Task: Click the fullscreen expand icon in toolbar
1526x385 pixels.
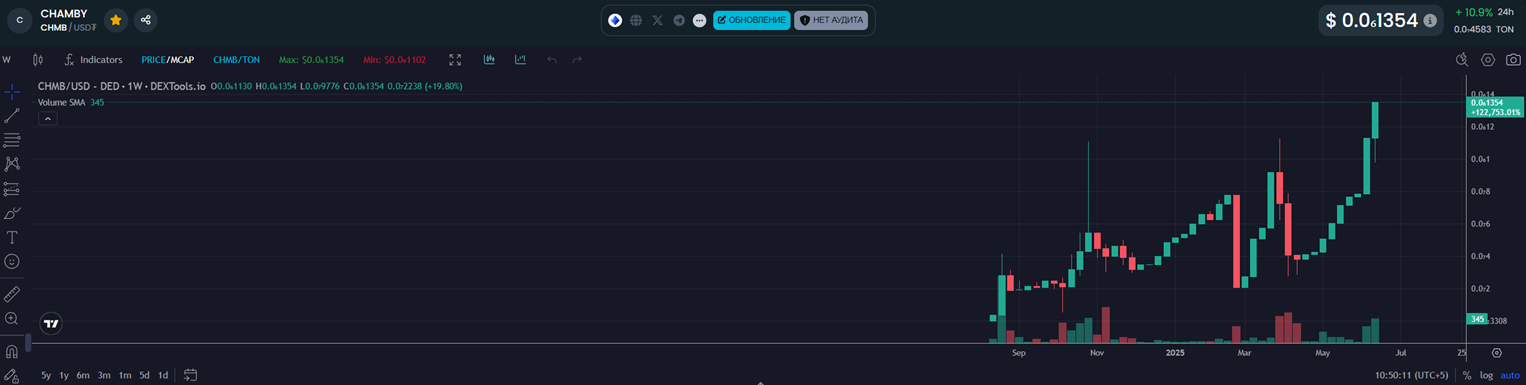Action: tap(455, 60)
